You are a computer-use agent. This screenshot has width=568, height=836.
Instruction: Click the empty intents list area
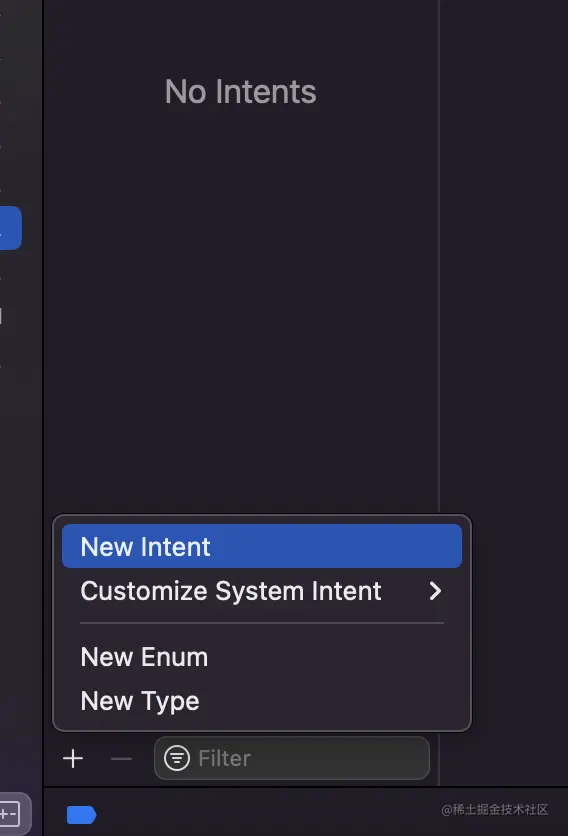tap(241, 309)
